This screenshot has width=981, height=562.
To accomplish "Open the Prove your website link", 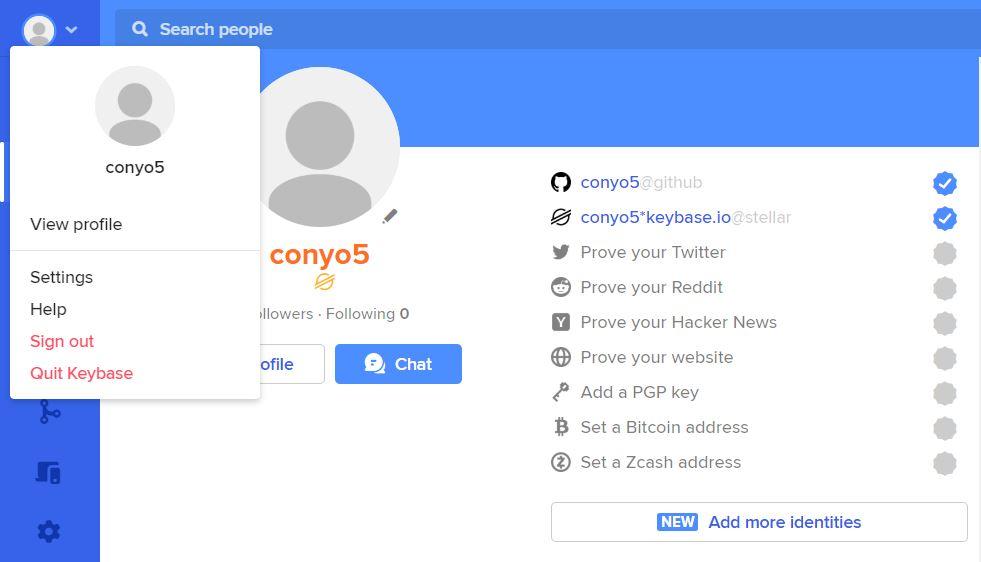I will (x=656, y=357).
